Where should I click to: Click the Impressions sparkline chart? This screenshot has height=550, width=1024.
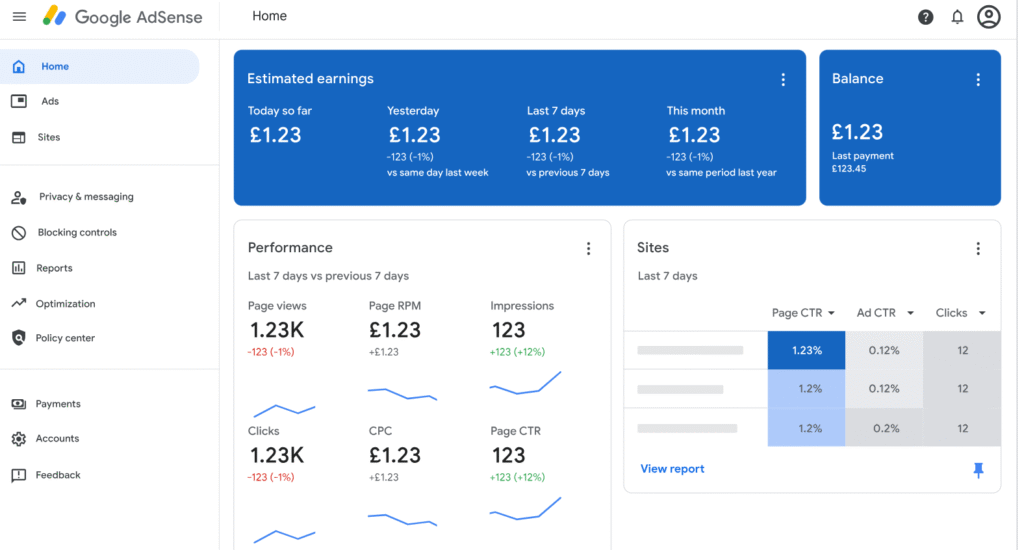coord(525,383)
